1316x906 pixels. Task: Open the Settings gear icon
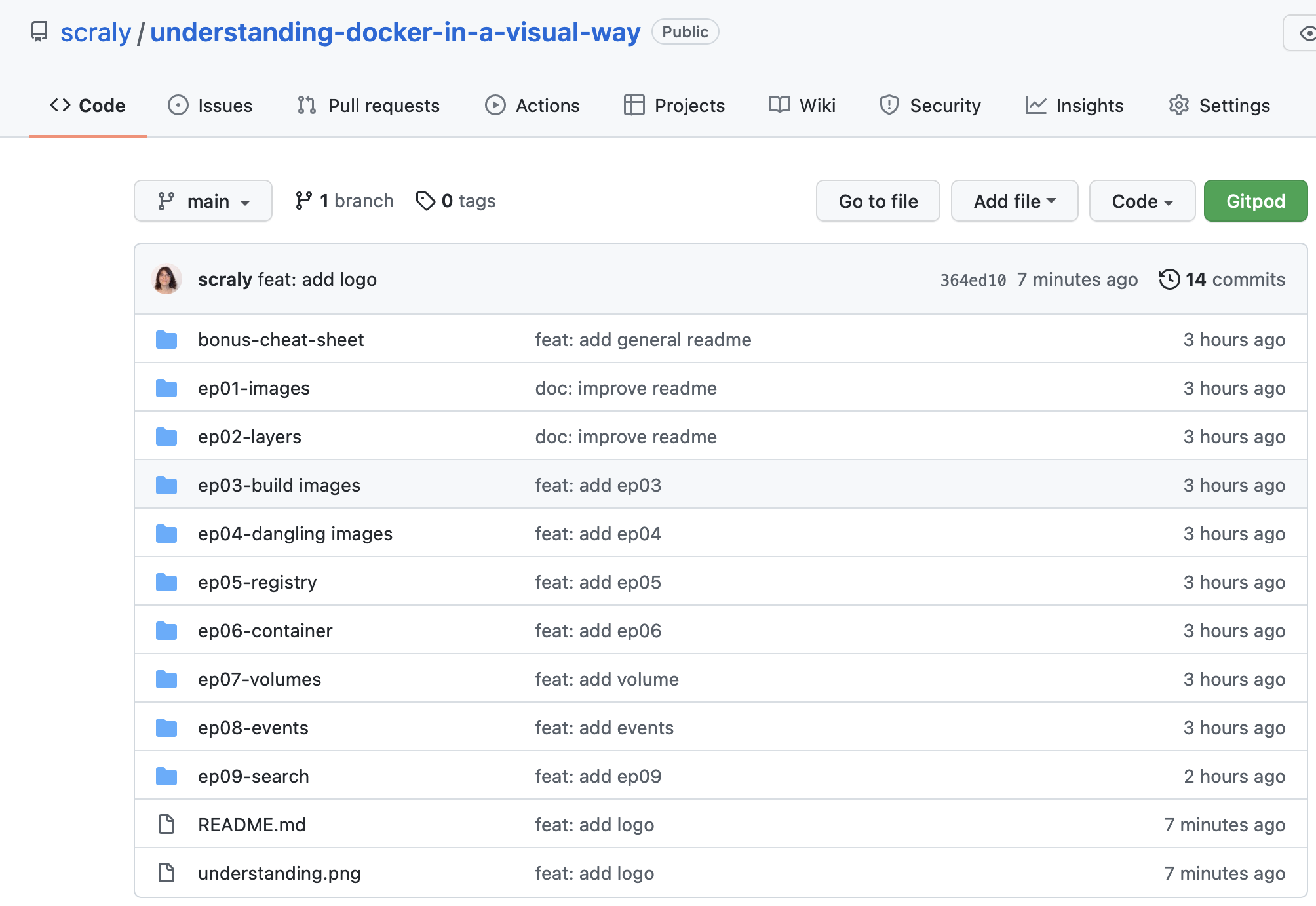[x=1179, y=105]
